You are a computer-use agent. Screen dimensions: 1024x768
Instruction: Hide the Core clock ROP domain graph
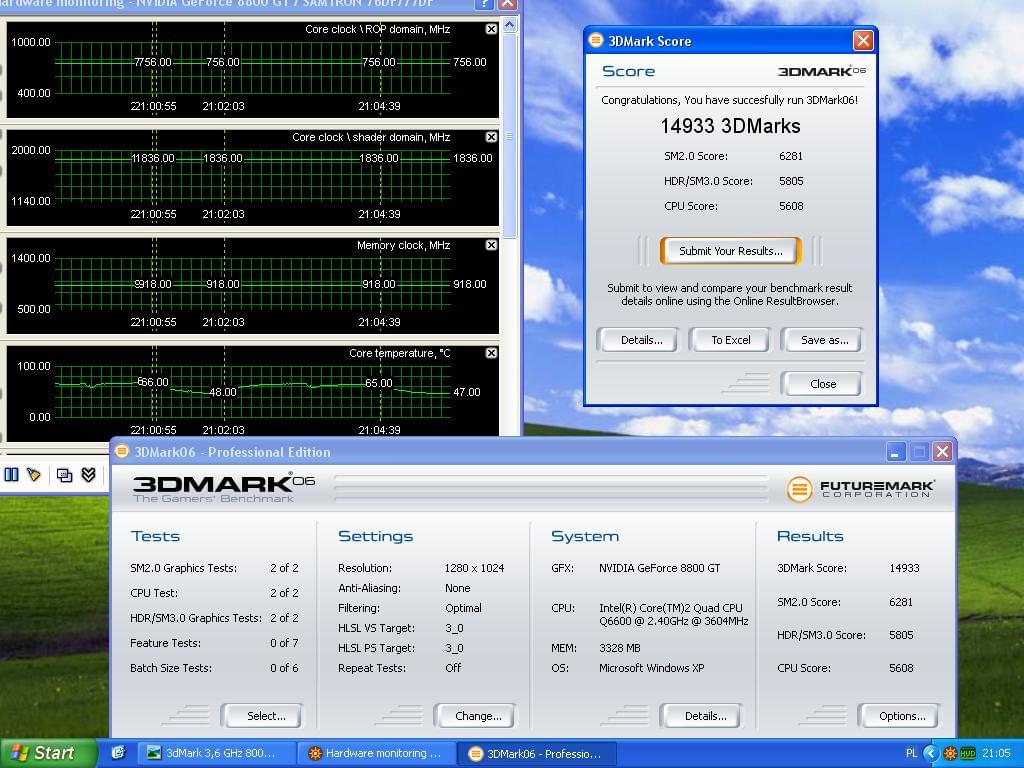pos(491,29)
